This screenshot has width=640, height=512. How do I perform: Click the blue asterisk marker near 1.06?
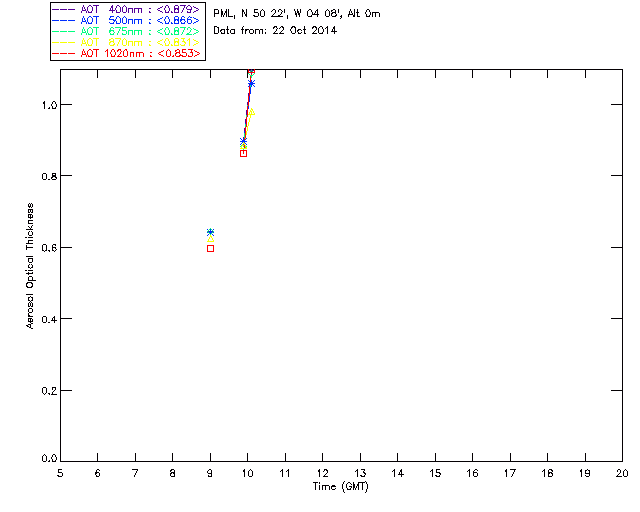(x=251, y=84)
